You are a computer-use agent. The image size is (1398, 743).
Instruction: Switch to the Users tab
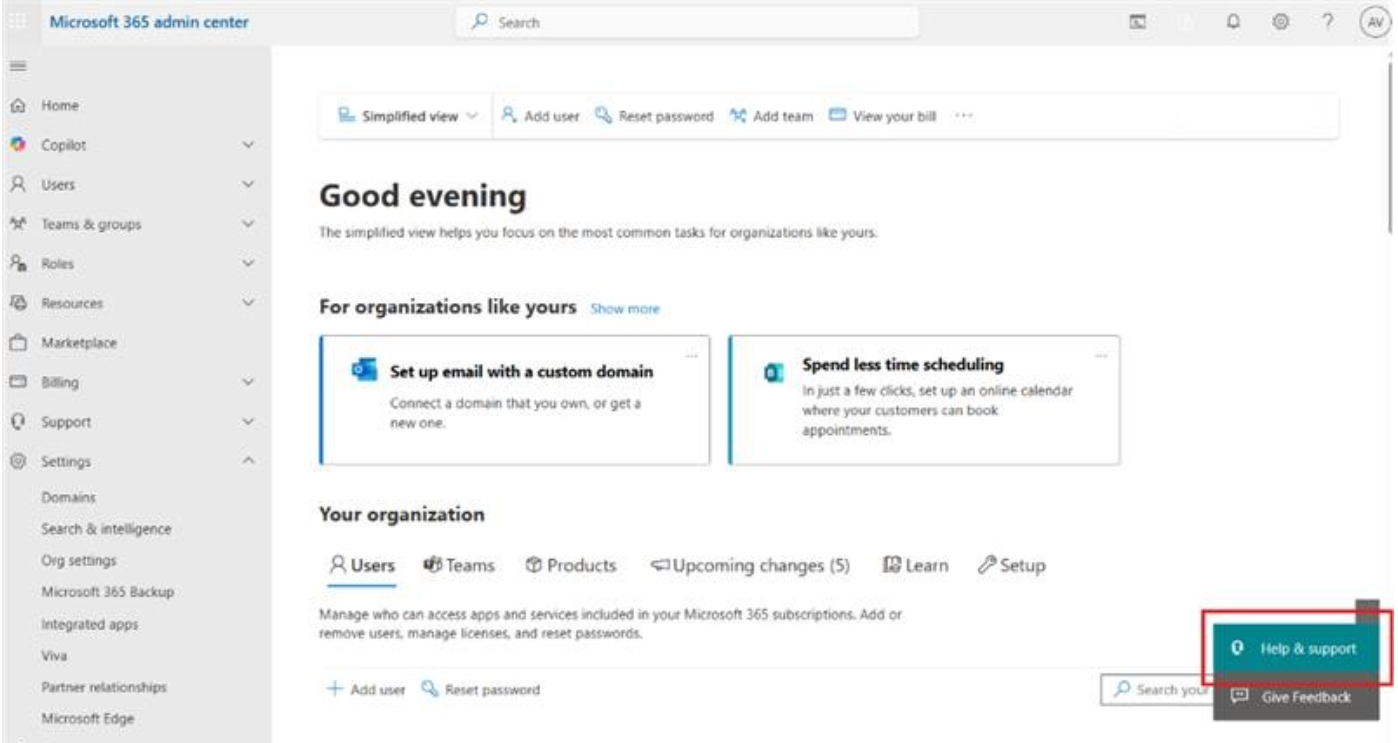[x=362, y=566]
